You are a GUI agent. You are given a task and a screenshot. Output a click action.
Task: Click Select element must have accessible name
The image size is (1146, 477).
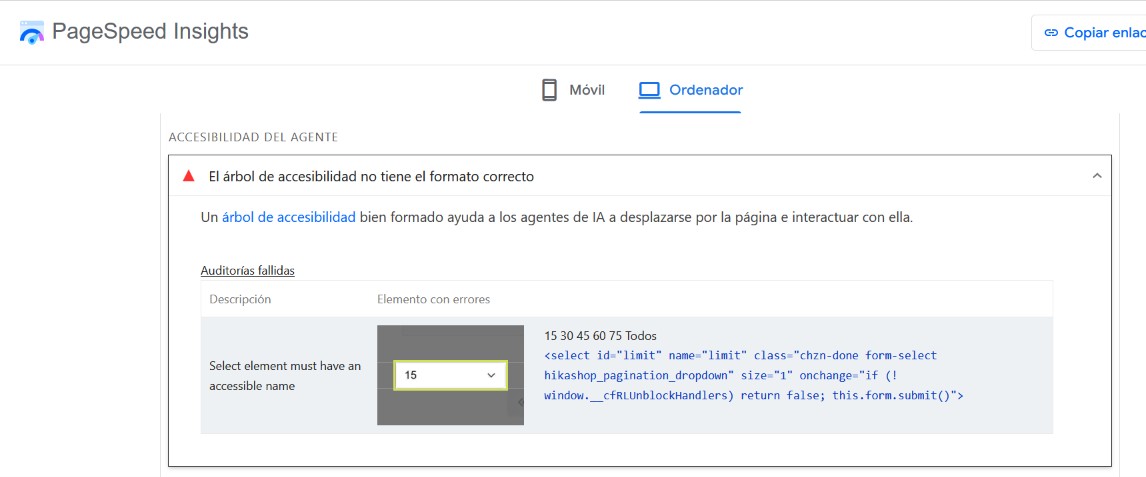(x=285, y=376)
